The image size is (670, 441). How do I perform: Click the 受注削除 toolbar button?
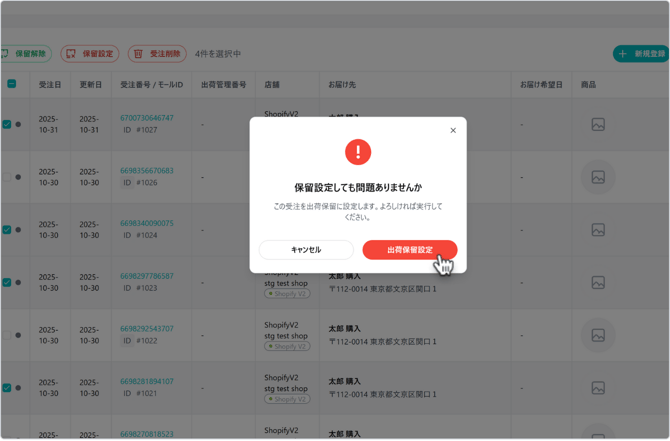157,54
